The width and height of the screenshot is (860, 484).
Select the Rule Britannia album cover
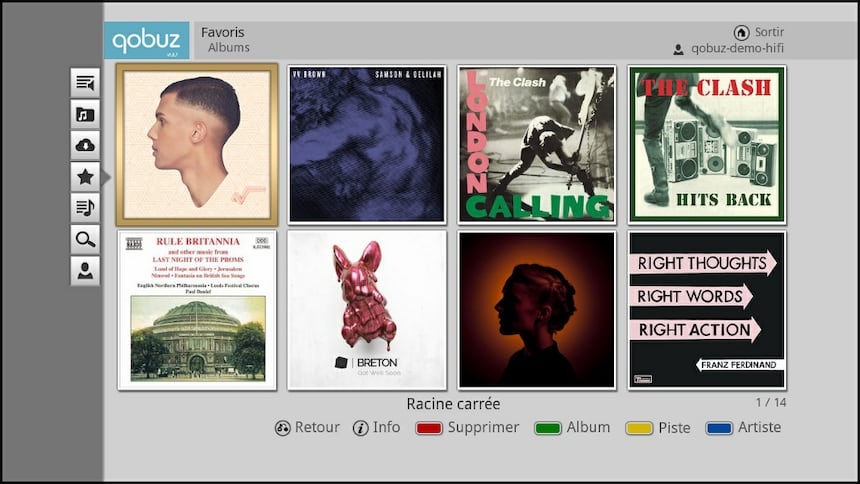pyautogui.click(x=197, y=311)
